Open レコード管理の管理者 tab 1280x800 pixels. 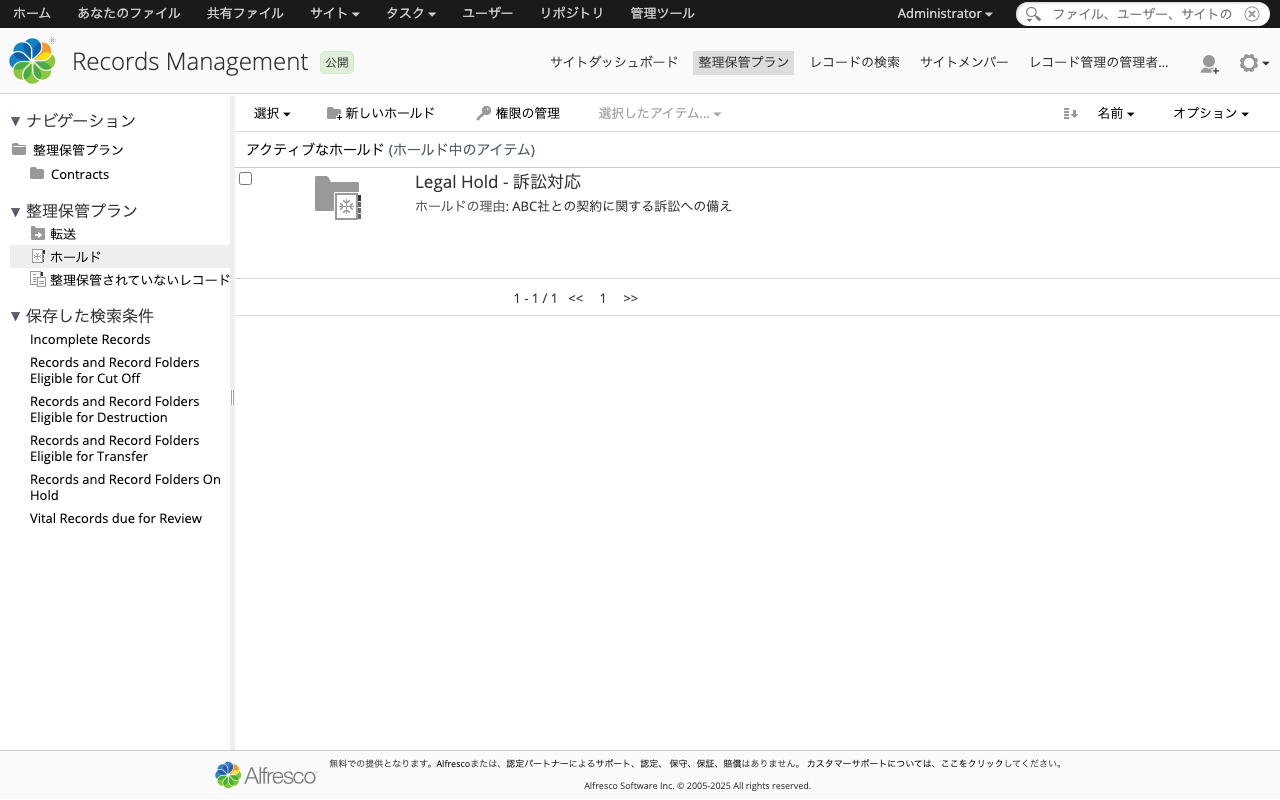click(1099, 63)
